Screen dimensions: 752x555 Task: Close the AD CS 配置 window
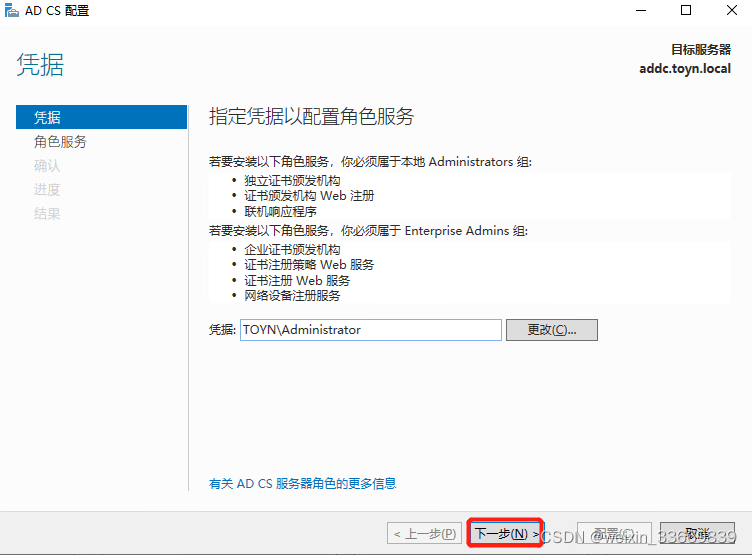coord(731,10)
